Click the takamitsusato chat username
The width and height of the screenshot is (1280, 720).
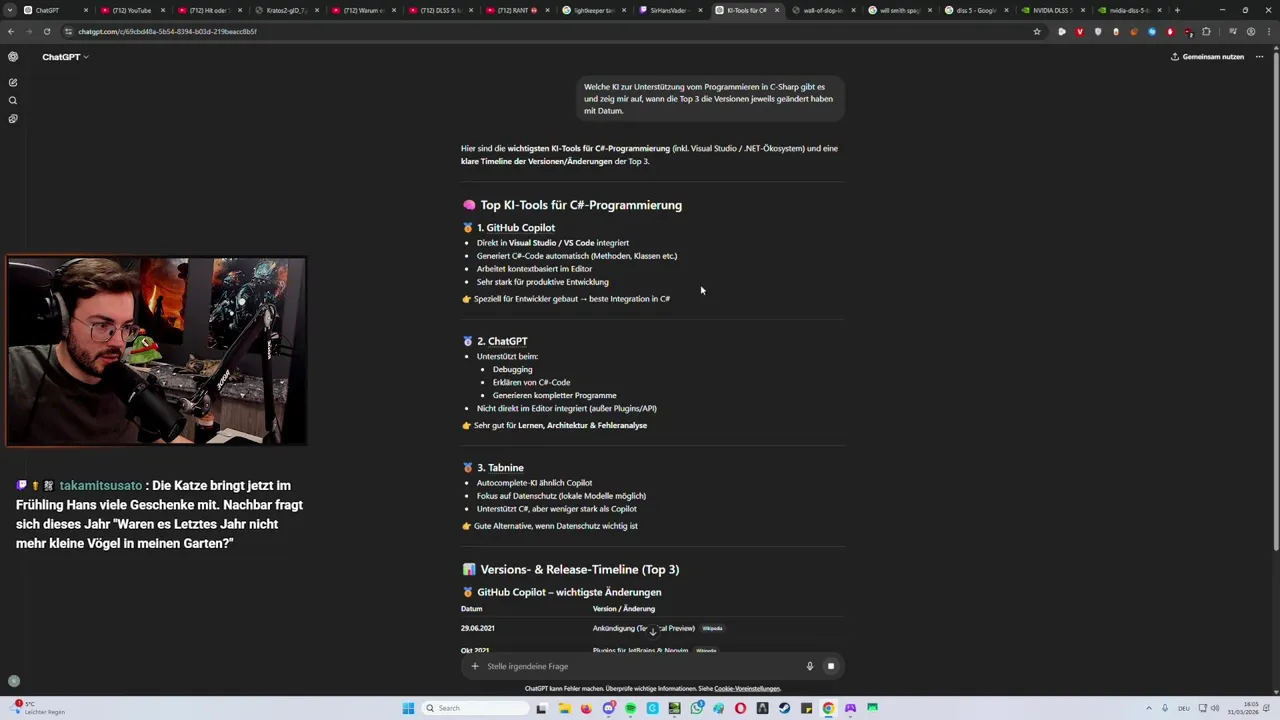(x=100, y=485)
